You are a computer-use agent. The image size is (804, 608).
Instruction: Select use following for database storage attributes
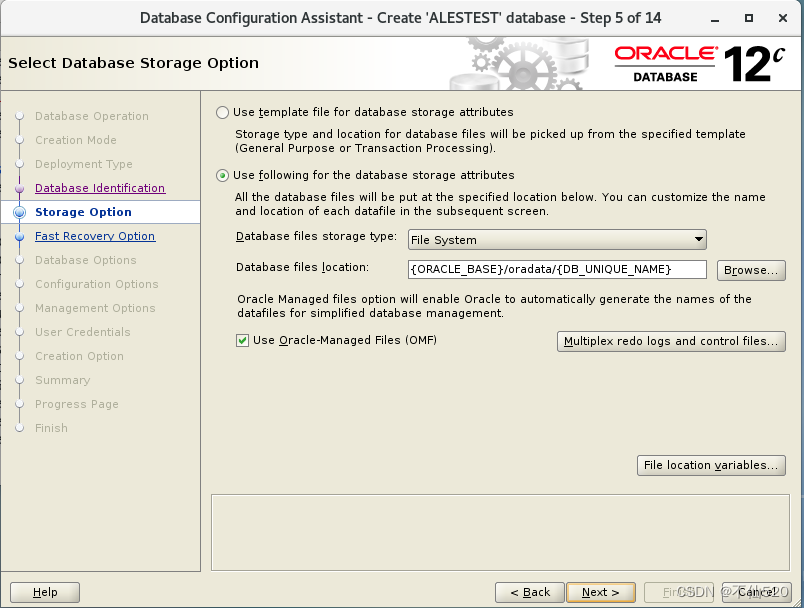(x=221, y=175)
